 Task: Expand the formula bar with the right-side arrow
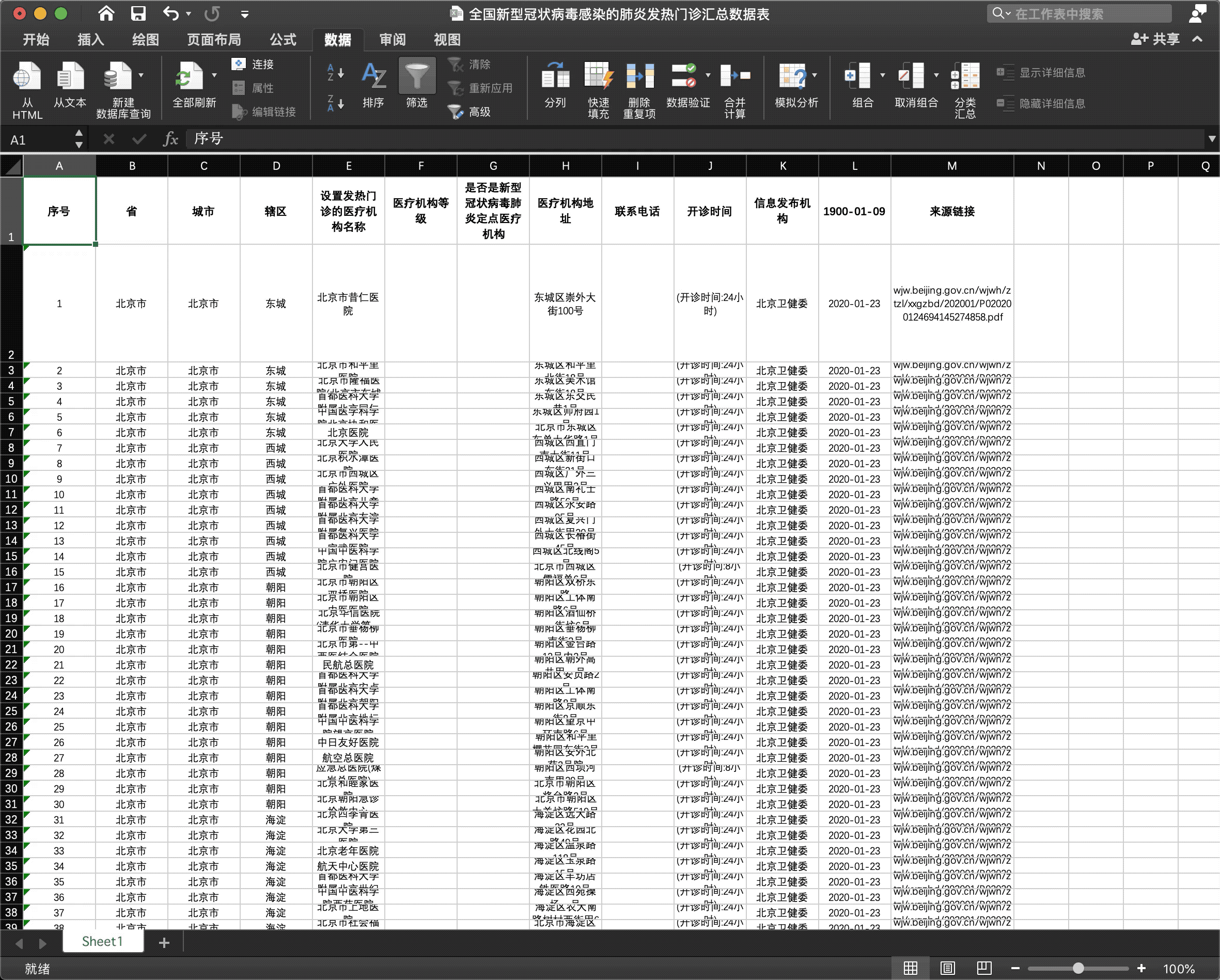pos(1212,138)
